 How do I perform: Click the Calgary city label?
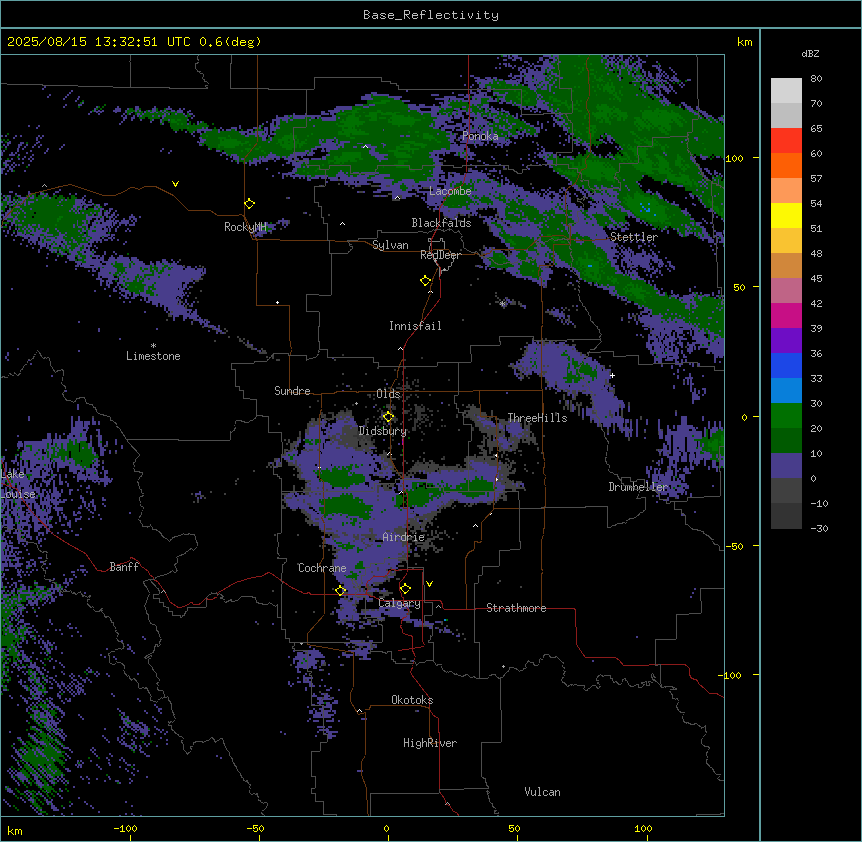399,603
